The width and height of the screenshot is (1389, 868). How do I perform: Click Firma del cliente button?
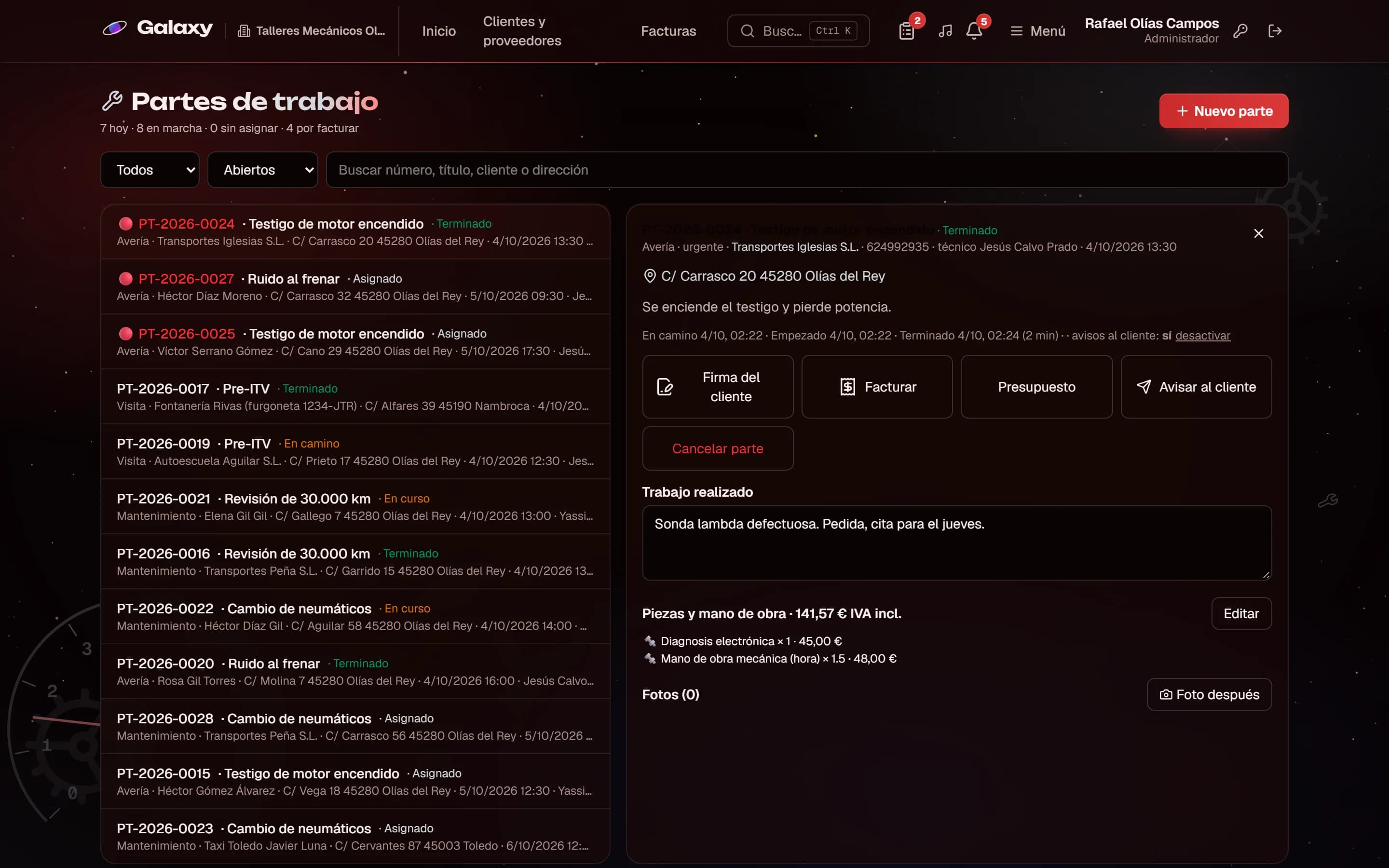718,387
